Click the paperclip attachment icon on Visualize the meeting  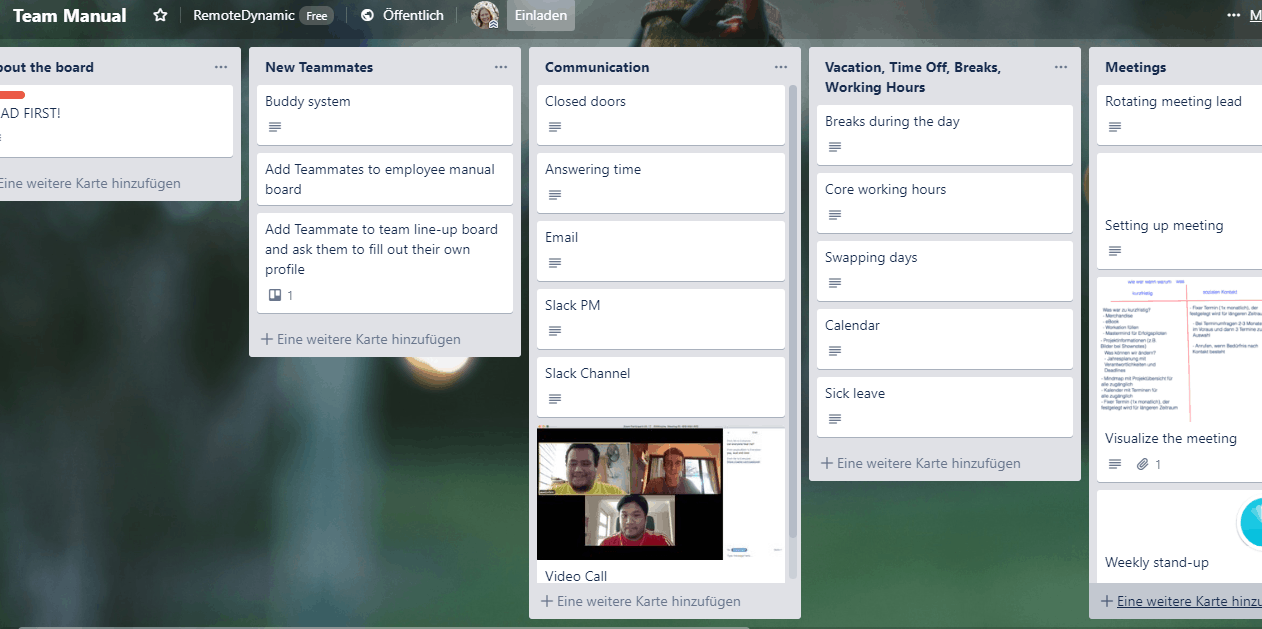click(x=1143, y=463)
